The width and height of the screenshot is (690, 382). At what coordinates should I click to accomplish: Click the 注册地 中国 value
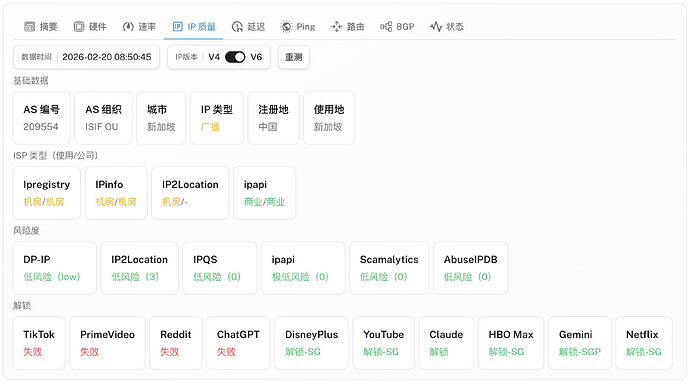point(268,127)
